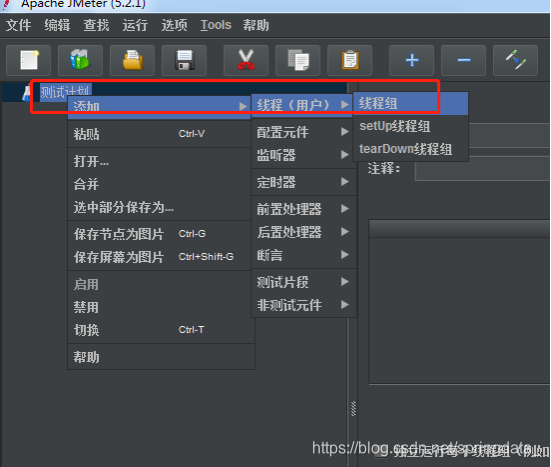Click the test plan flask icon
This screenshot has width=551, height=467.
pos(27,93)
